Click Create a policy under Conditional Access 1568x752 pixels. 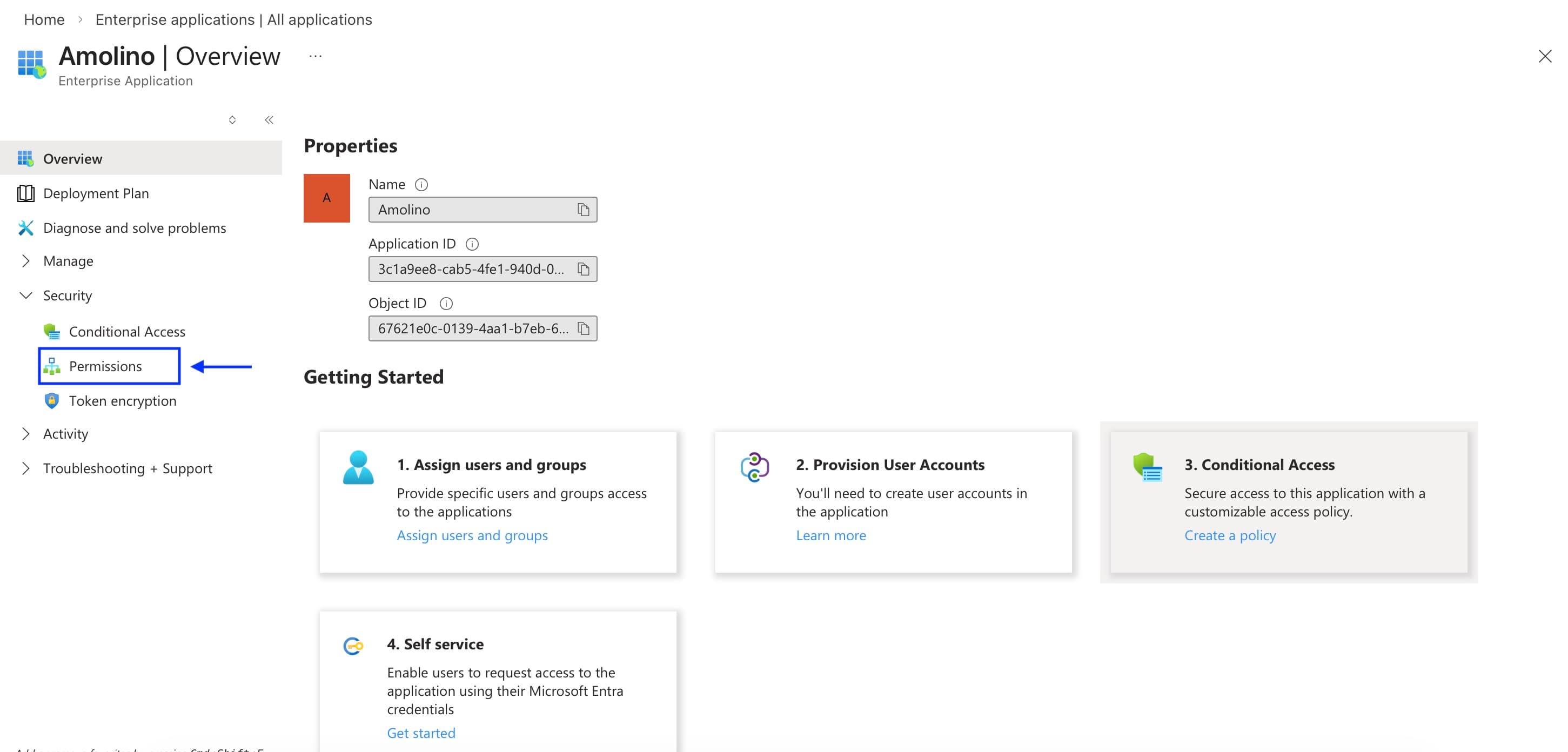[x=1230, y=535]
